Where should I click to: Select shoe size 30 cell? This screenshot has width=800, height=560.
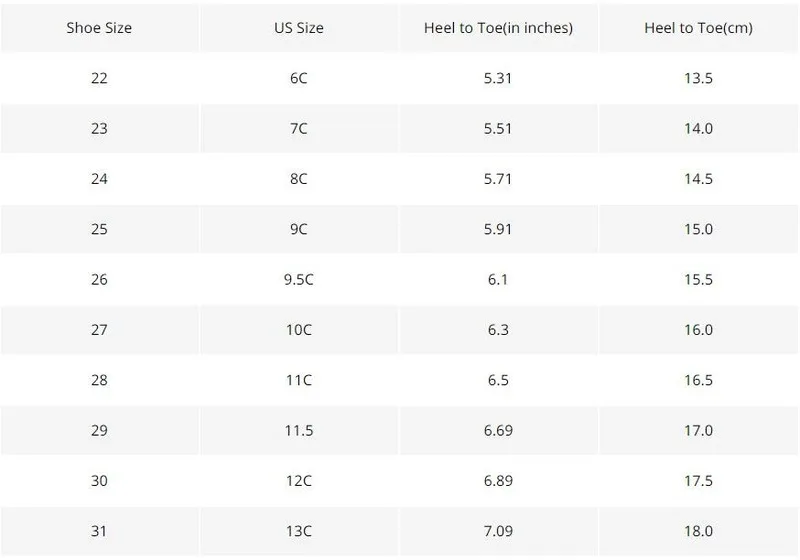pos(99,481)
